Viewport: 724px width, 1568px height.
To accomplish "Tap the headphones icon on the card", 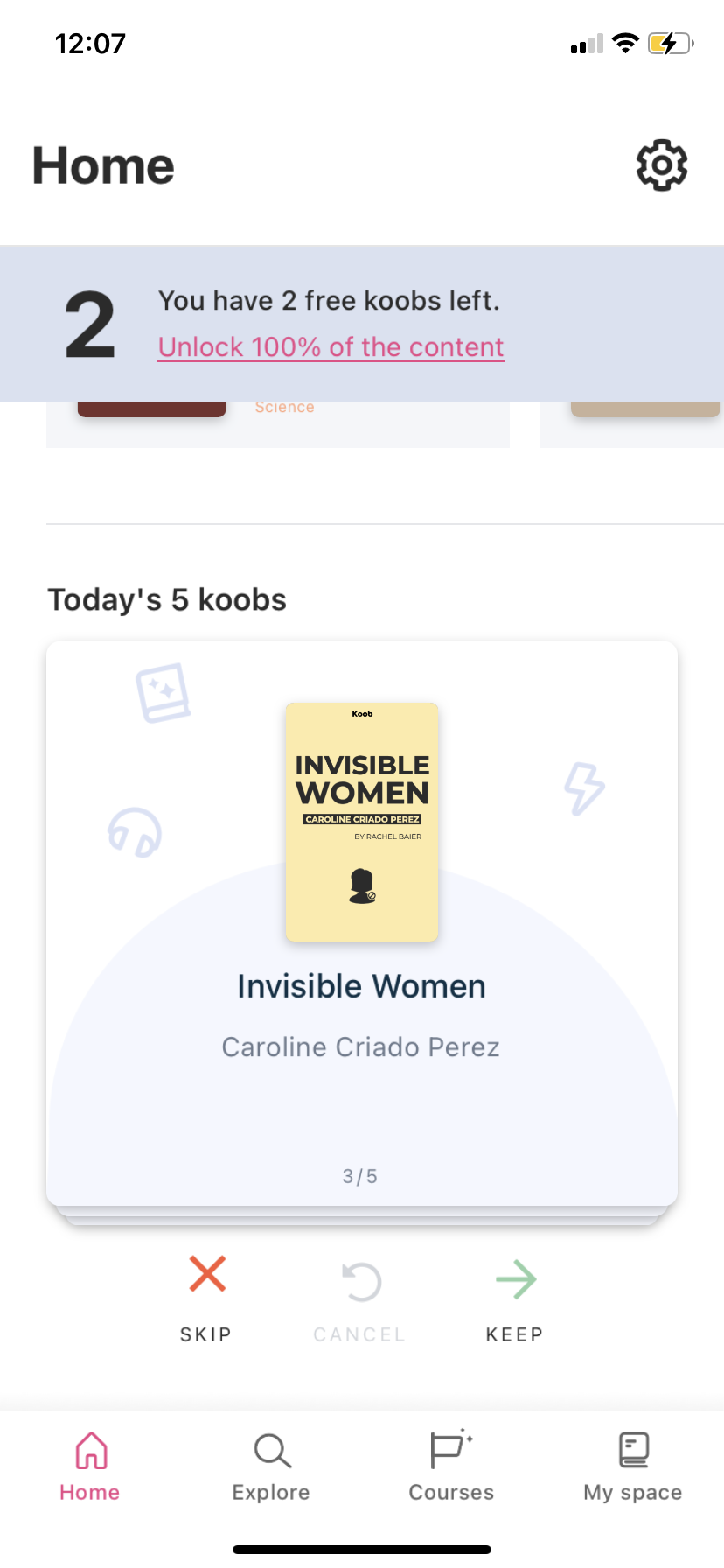I will pyautogui.click(x=135, y=831).
